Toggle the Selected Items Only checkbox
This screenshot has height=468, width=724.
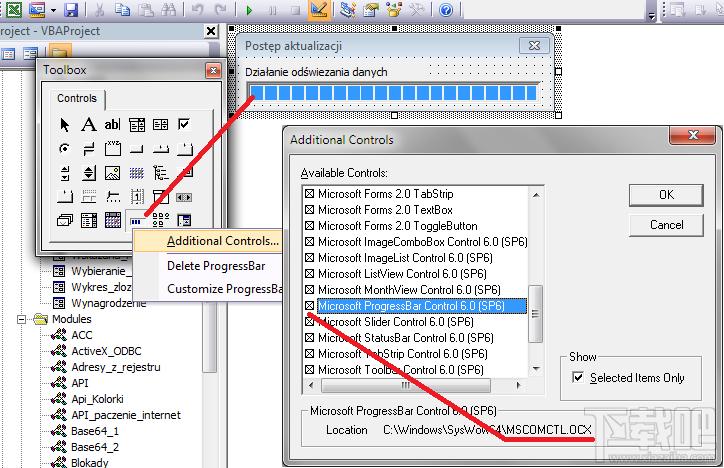[576, 378]
